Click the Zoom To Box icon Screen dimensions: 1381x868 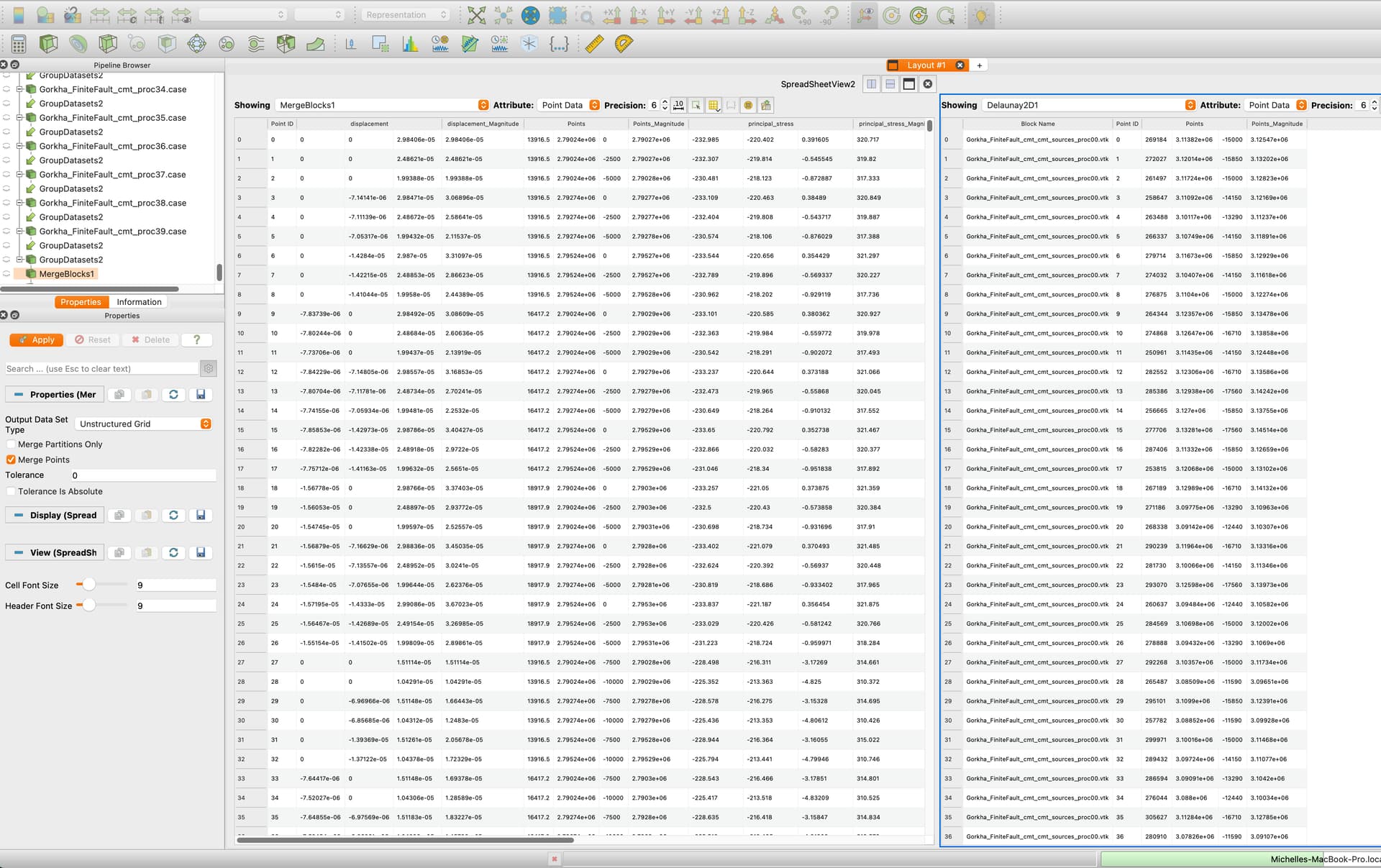585,15
